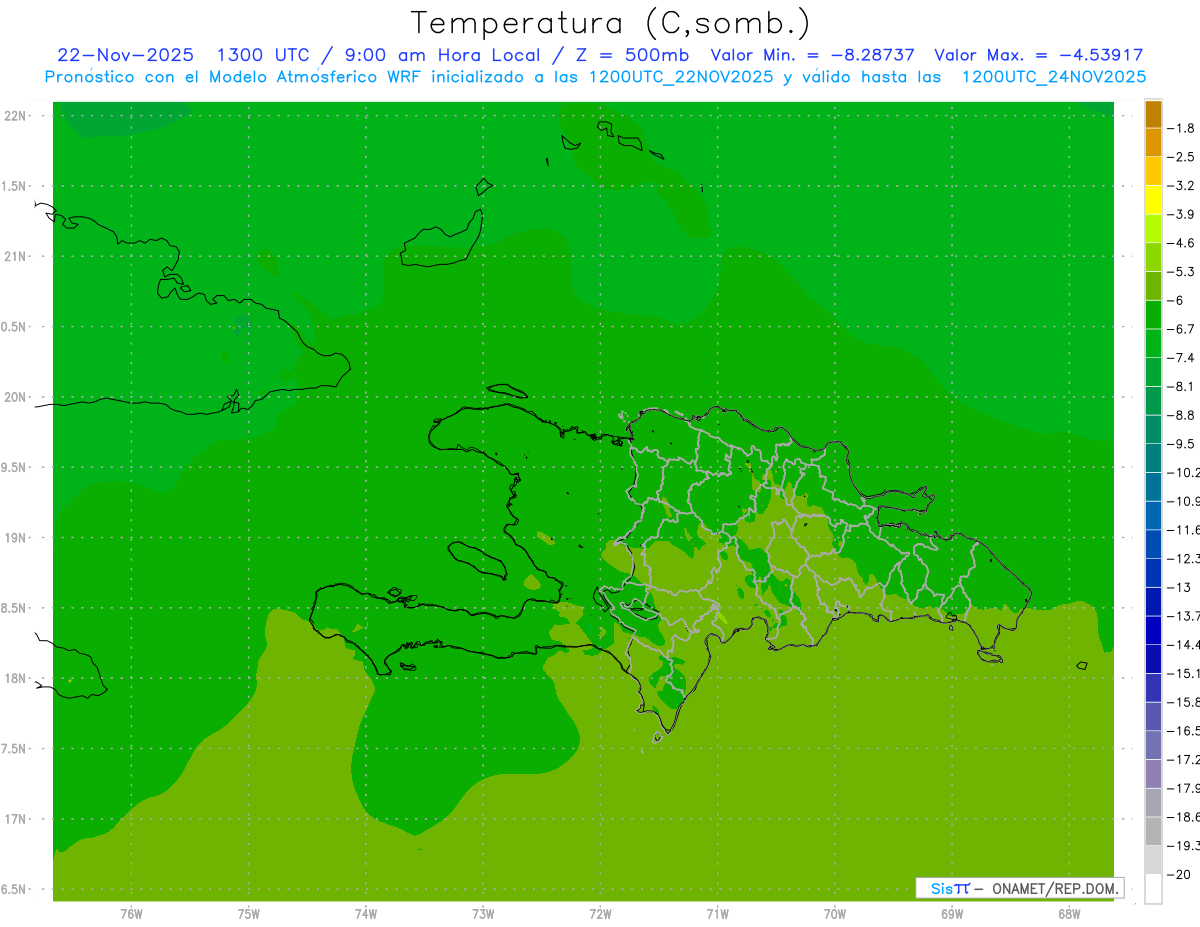Click the '72W' longitude label
This screenshot has height=927, width=1200.
click(x=600, y=913)
